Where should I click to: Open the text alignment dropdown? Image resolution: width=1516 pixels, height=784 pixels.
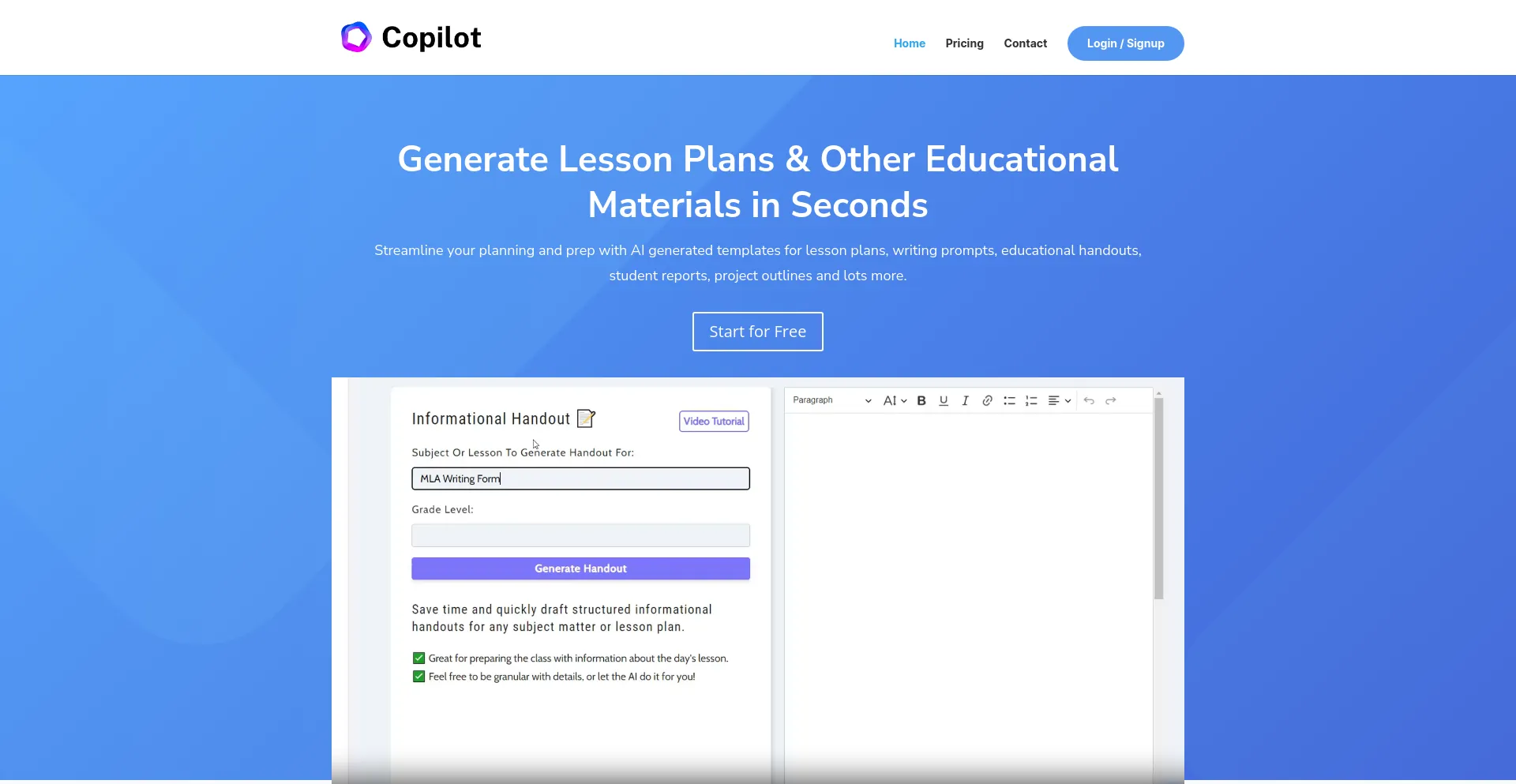(x=1059, y=400)
